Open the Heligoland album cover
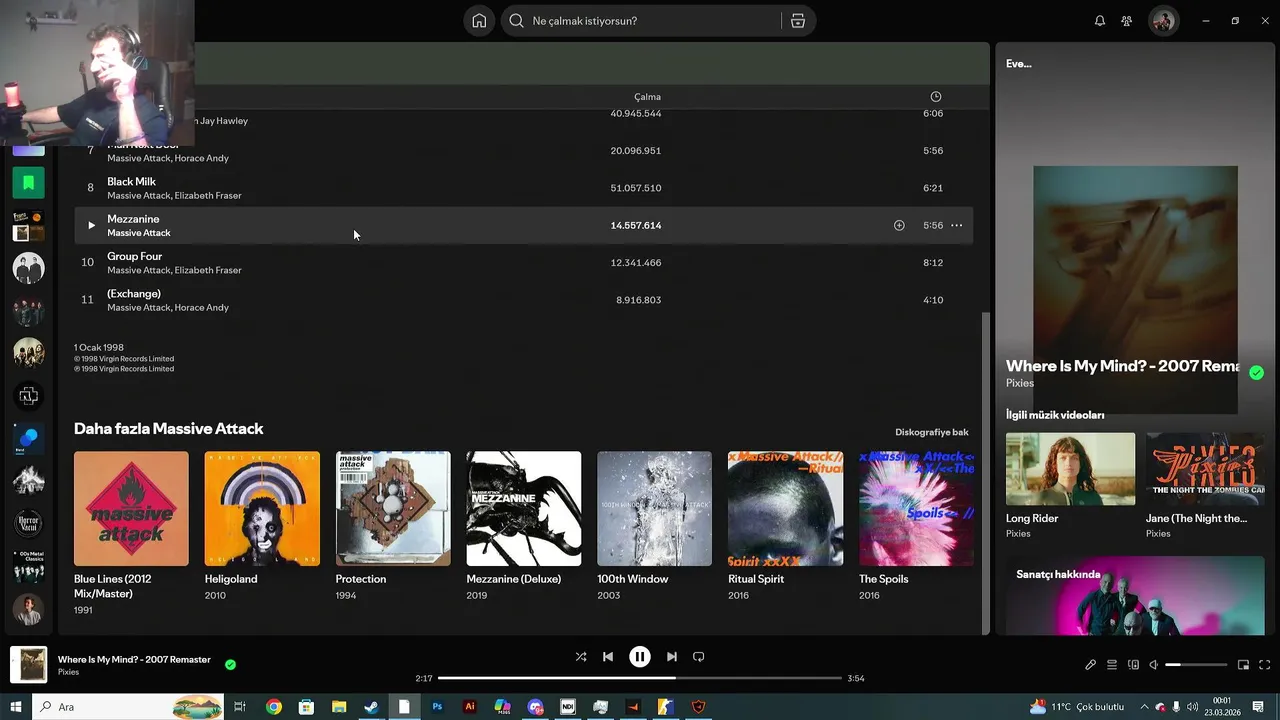The image size is (1280, 720). 262,509
